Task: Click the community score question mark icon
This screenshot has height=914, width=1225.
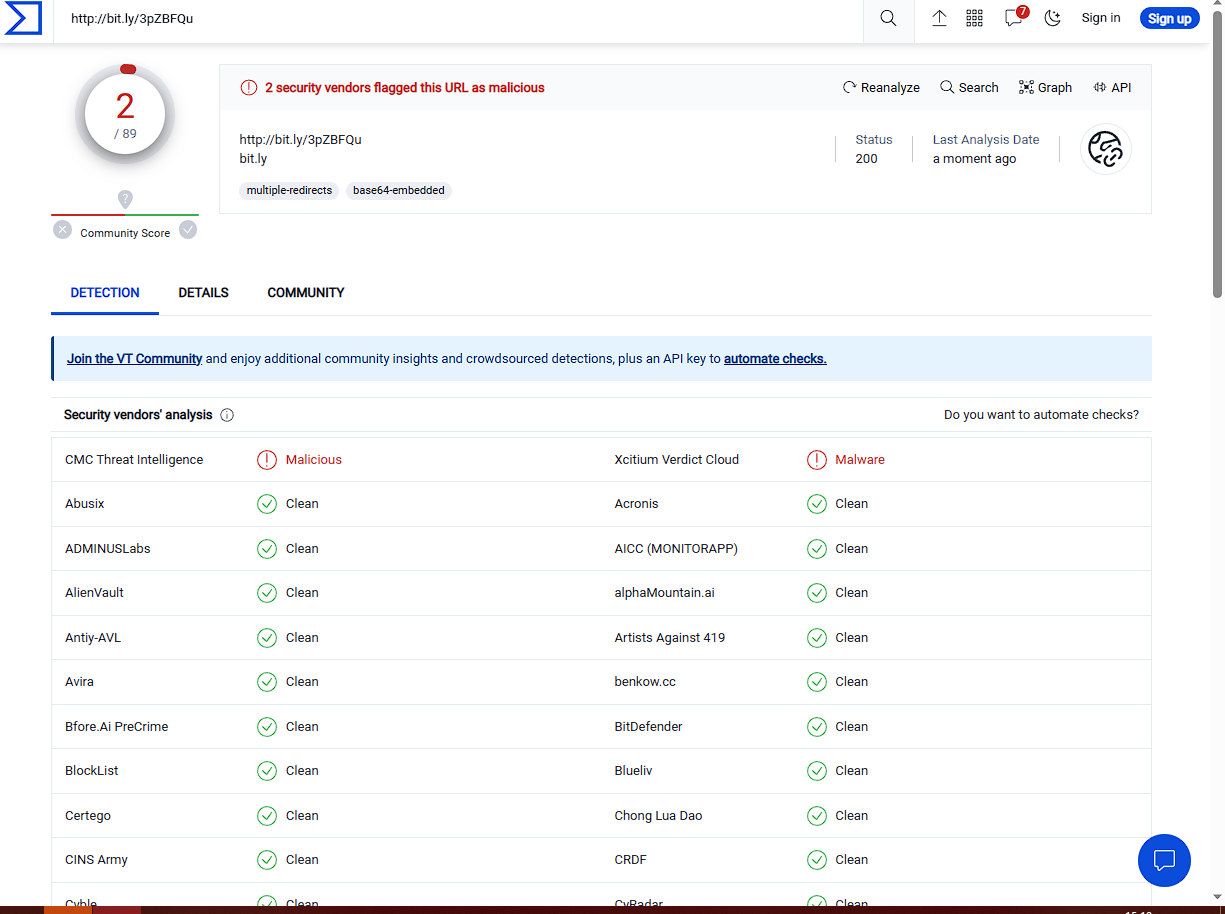Action: [125, 199]
